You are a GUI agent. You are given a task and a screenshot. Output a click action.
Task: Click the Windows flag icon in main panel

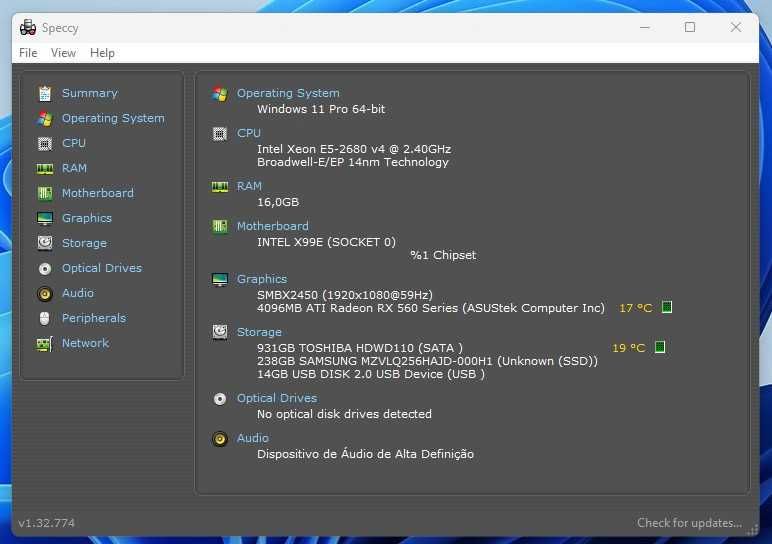pyautogui.click(x=220, y=94)
